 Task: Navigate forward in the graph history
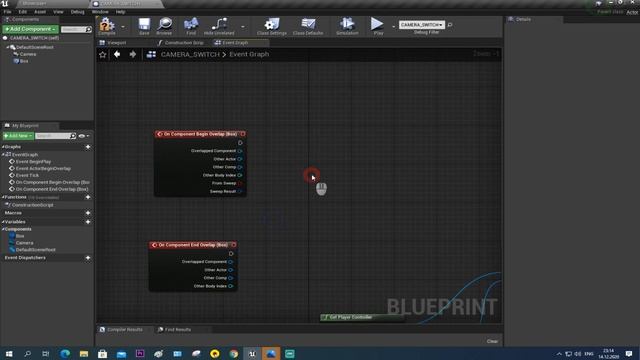(x=133, y=54)
